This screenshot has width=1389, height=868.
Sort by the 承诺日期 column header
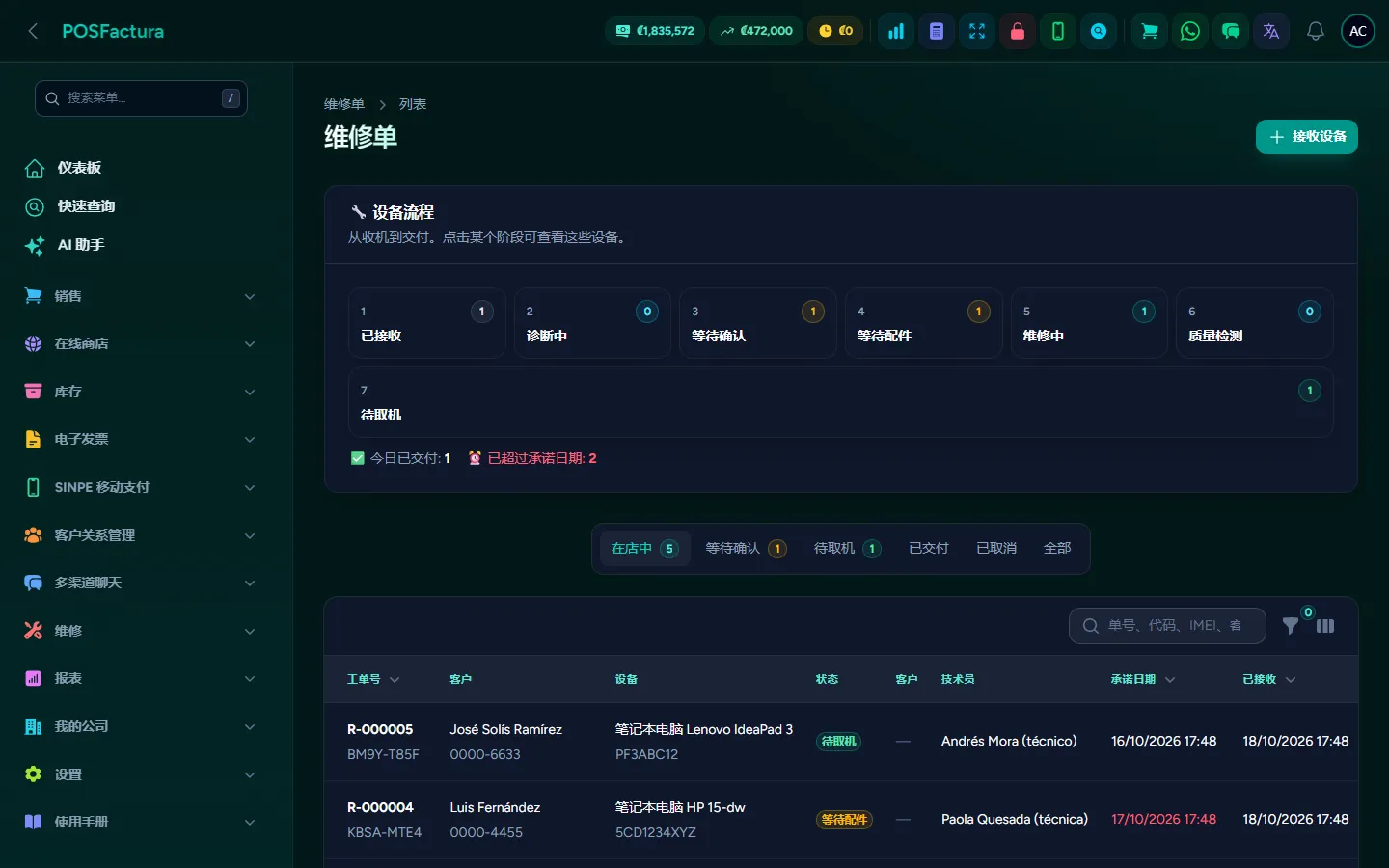coord(1143,680)
